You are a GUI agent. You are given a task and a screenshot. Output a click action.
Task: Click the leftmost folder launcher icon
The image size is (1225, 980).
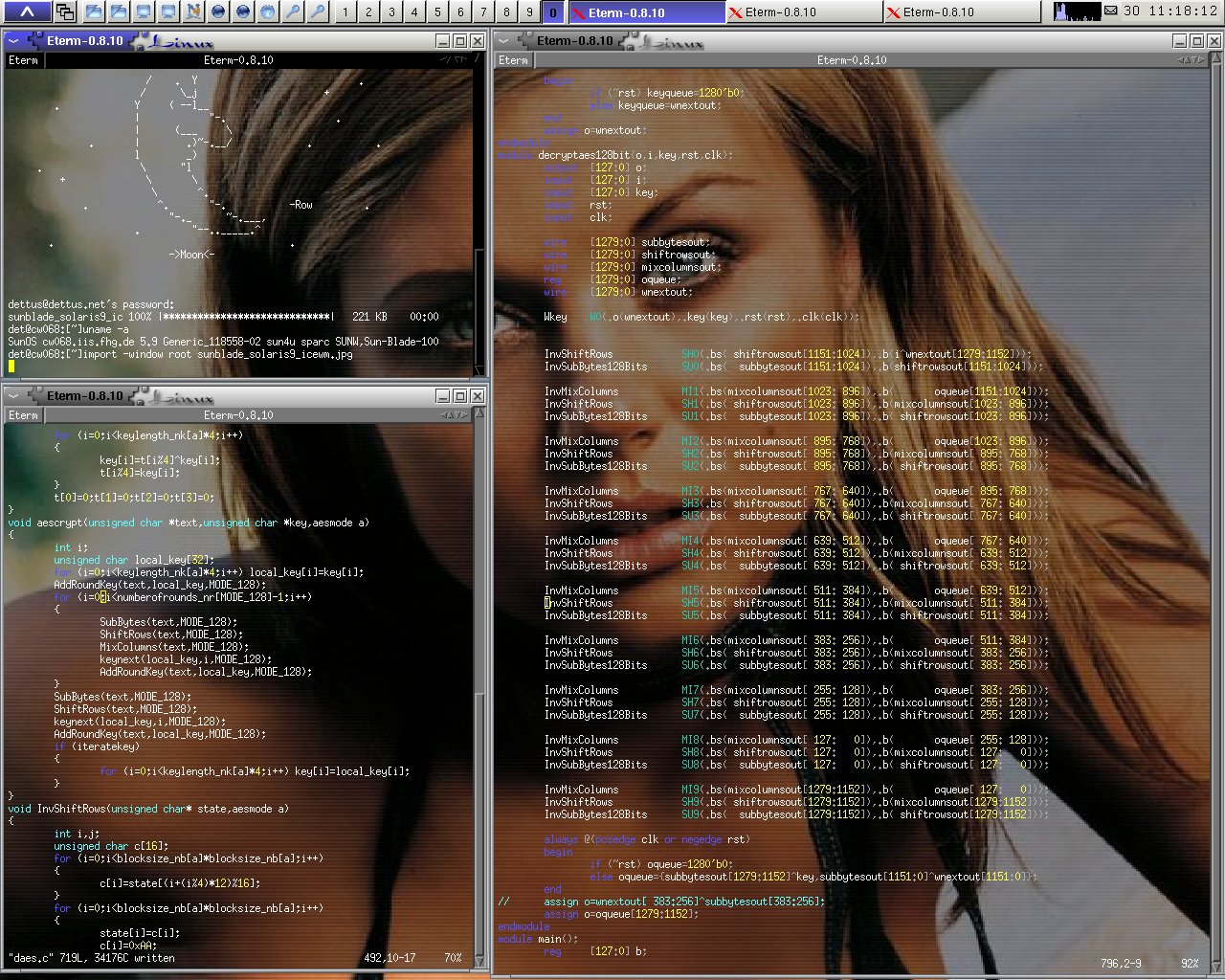tap(94, 11)
